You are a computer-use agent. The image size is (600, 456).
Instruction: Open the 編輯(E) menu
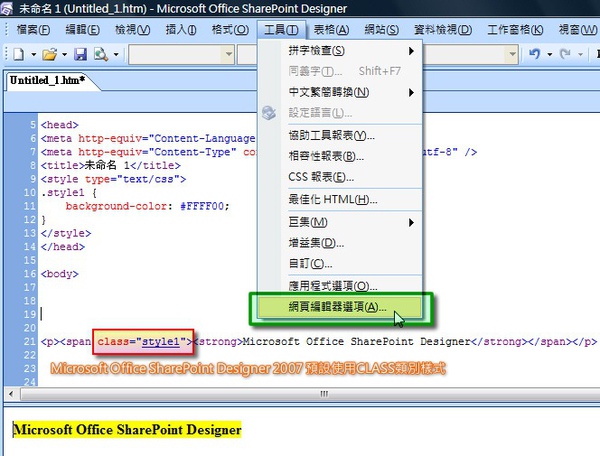[x=82, y=29]
